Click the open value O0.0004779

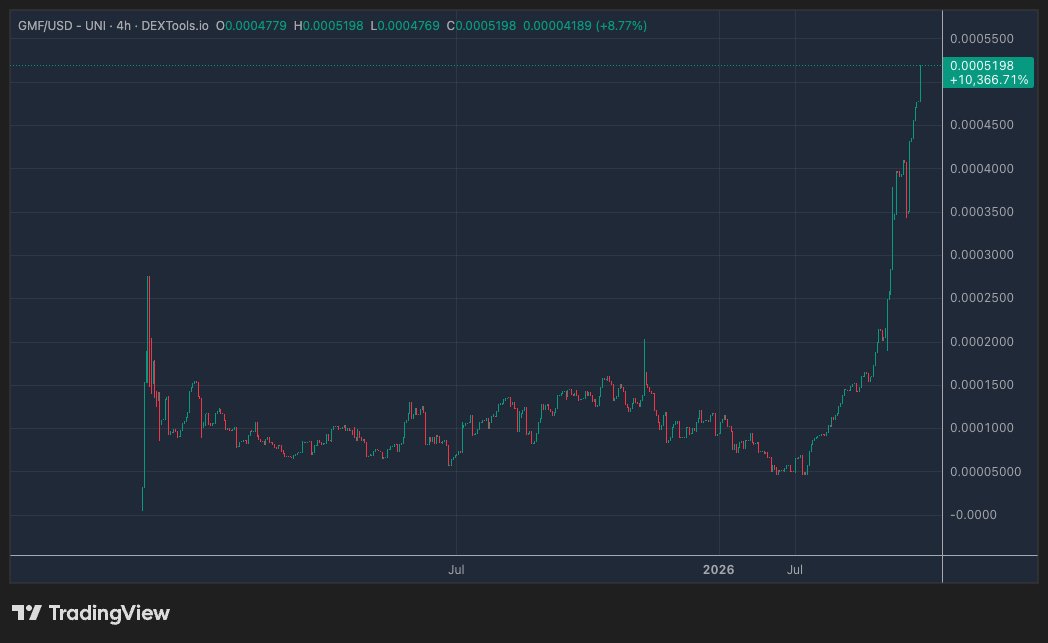pyautogui.click(x=251, y=26)
